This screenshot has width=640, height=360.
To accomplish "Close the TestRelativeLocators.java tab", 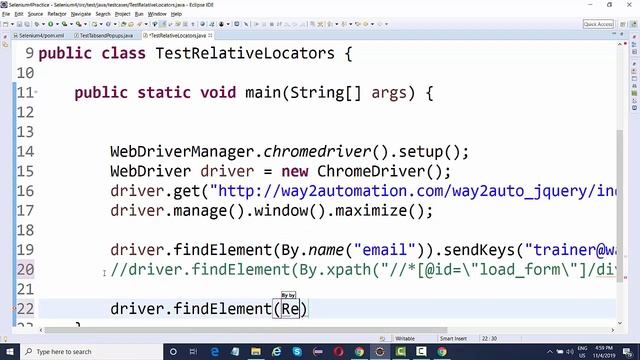I will click(x=210, y=36).
